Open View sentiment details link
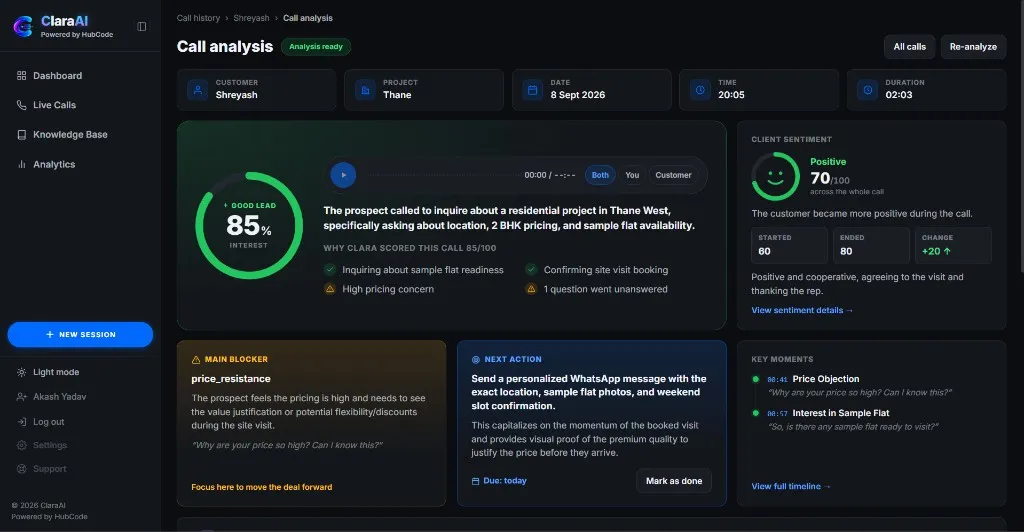 click(x=802, y=311)
